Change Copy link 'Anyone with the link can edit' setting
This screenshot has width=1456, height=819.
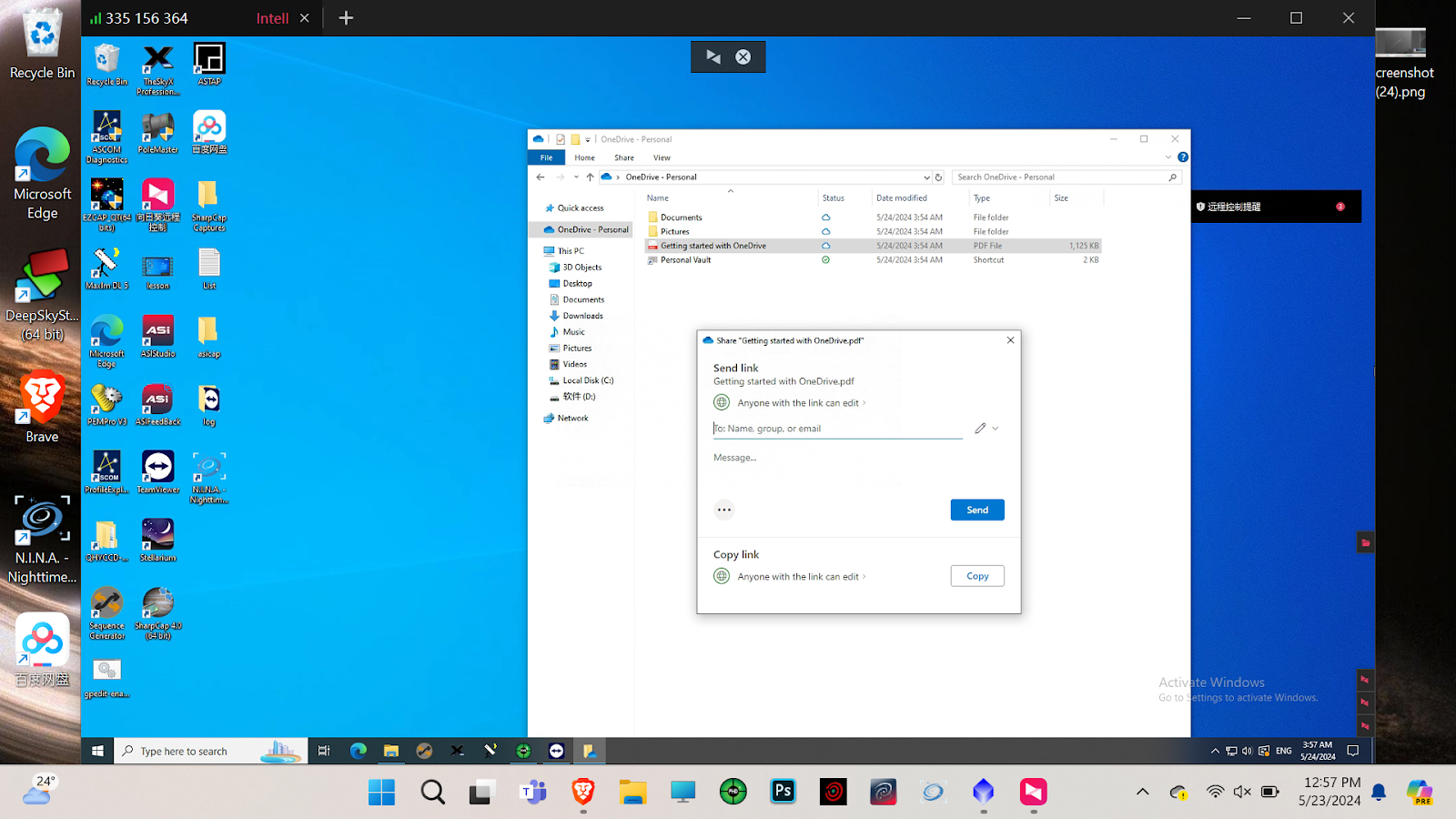(801, 577)
